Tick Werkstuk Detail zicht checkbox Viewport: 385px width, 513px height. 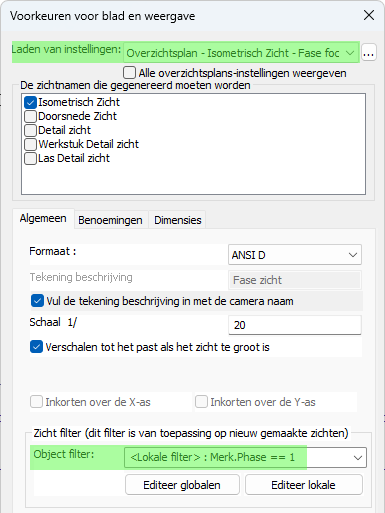pos(30,144)
